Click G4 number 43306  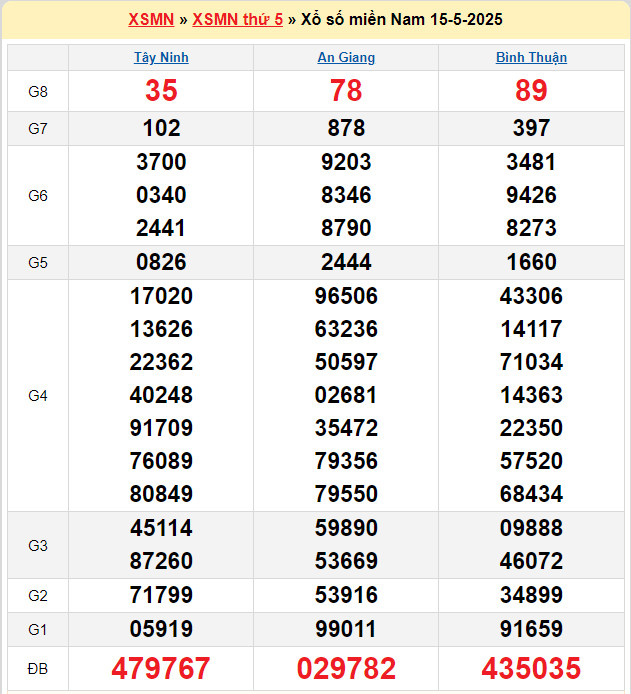(x=531, y=296)
